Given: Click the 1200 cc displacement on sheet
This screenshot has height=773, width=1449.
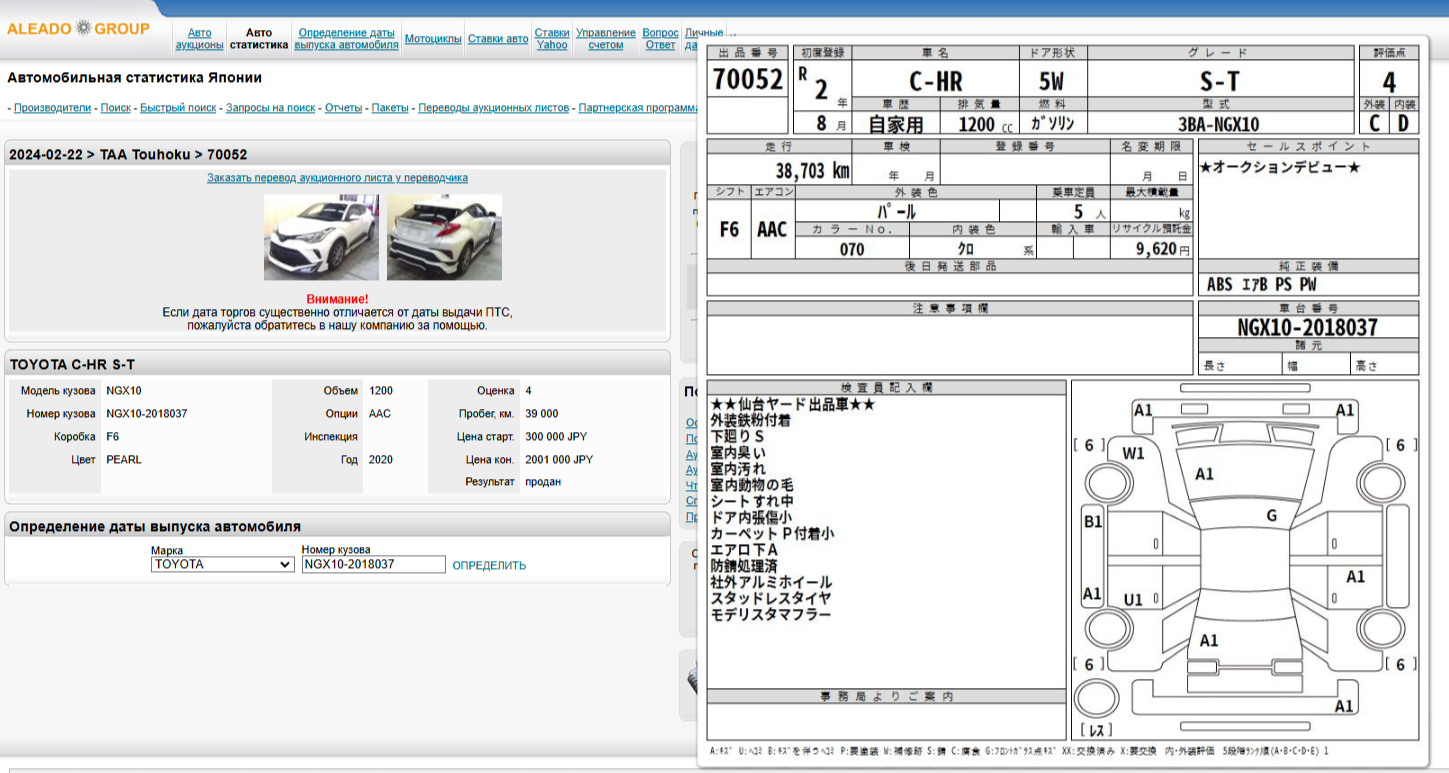Looking at the screenshot, I should coord(985,124).
